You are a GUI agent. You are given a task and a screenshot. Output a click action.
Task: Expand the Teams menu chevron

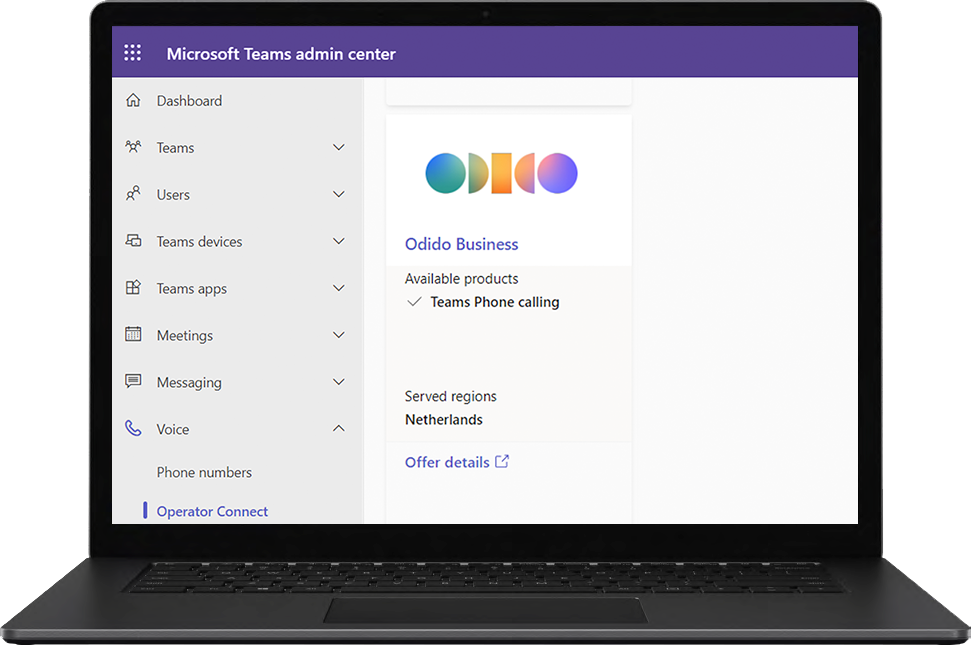tap(339, 147)
